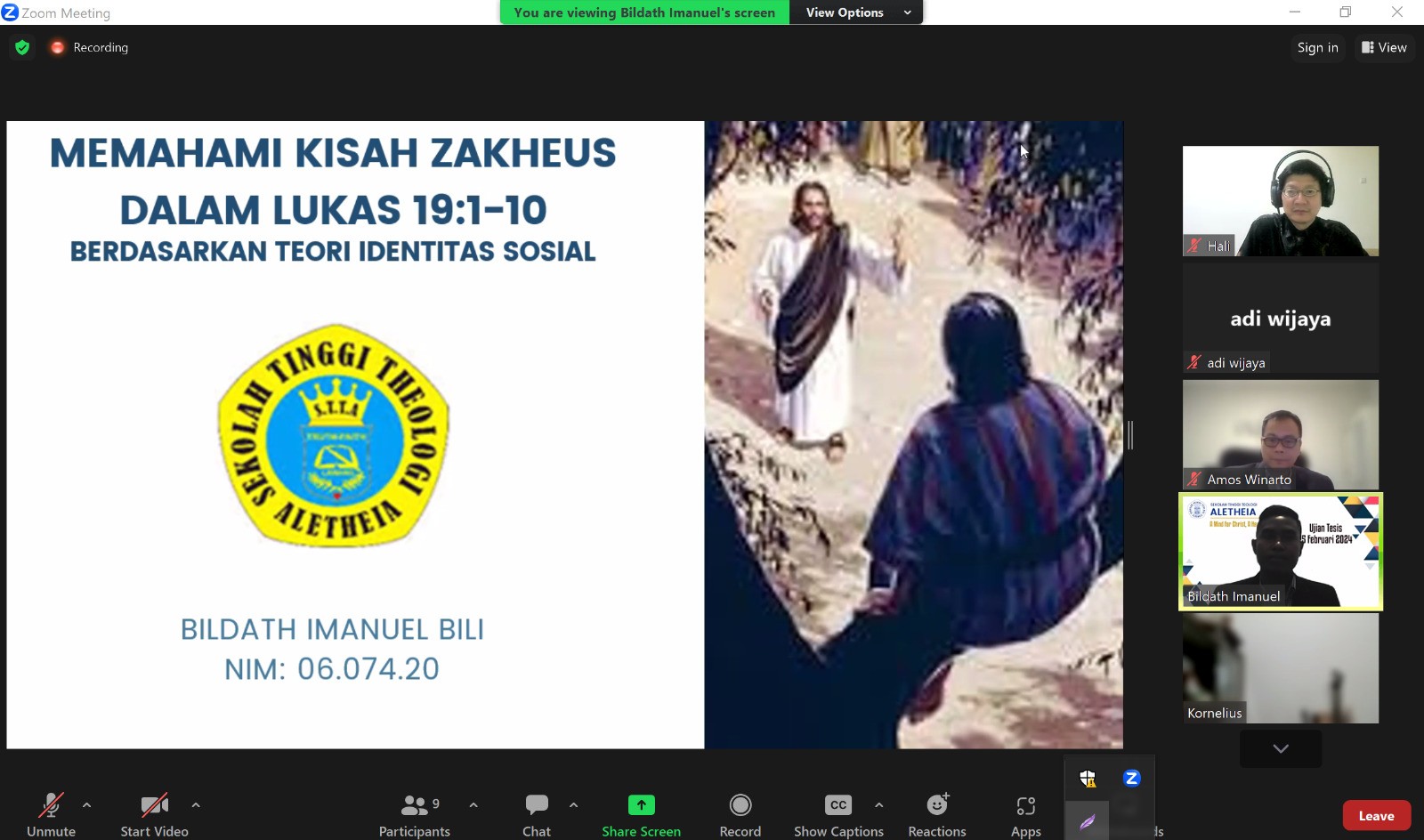Screen dimensions: 1424x840
Task: Show more participant videos down arrow
Action: [1281, 748]
